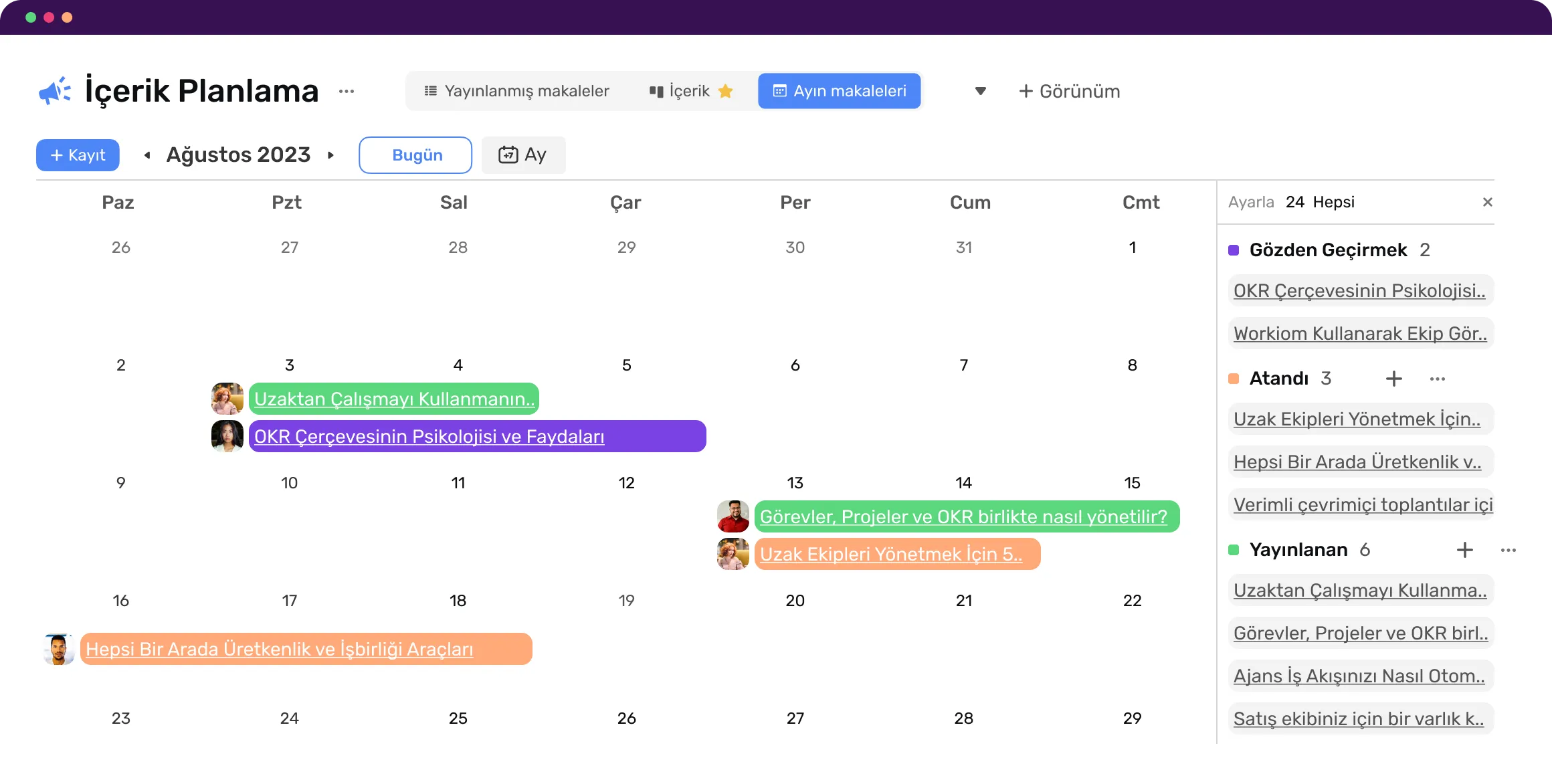Click the megaphone icon beside İçerik Planlama
The height and width of the screenshot is (784, 1552).
54,91
